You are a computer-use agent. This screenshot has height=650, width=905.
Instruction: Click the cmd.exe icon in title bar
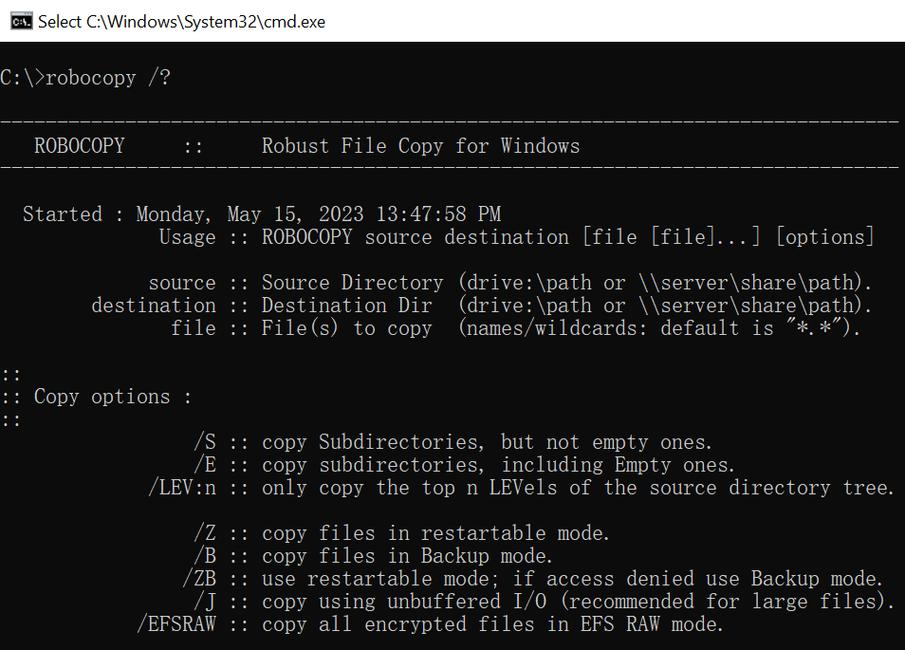coord(20,21)
